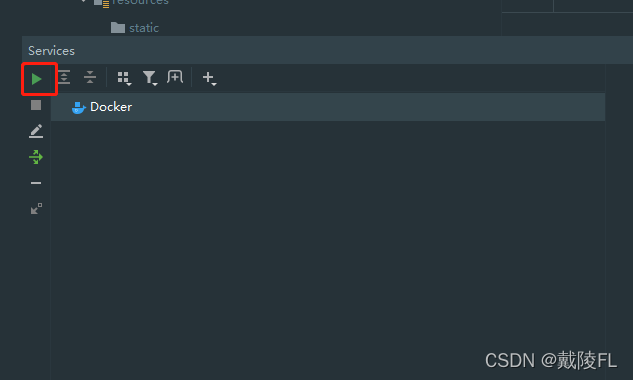This screenshot has width=633, height=380.
Task: Click the blue Docker whale icon
Action: [x=78, y=108]
